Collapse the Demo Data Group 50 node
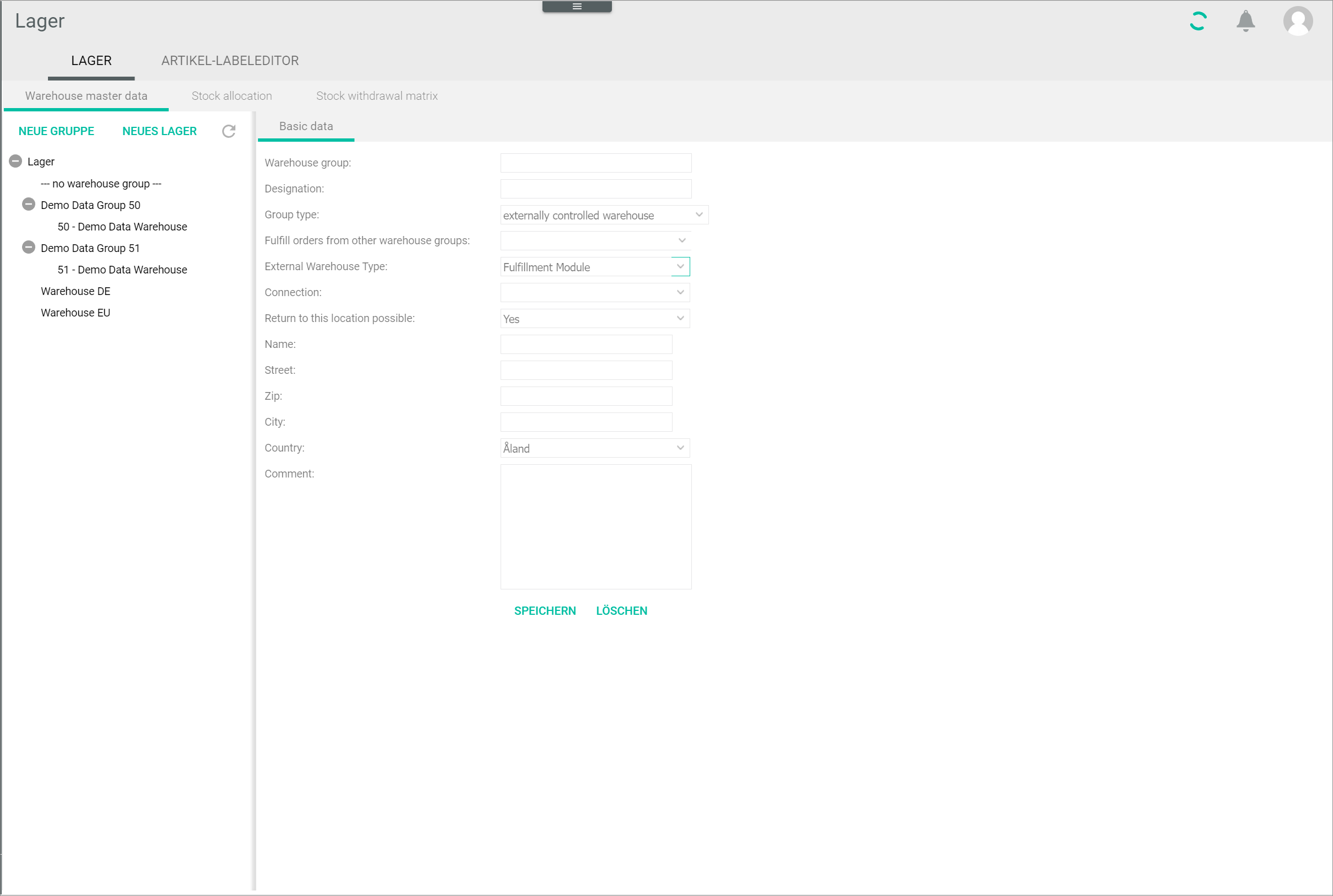The width and height of the screenshot is (1333, 896). pyautogui.click(x=29, y=205)
